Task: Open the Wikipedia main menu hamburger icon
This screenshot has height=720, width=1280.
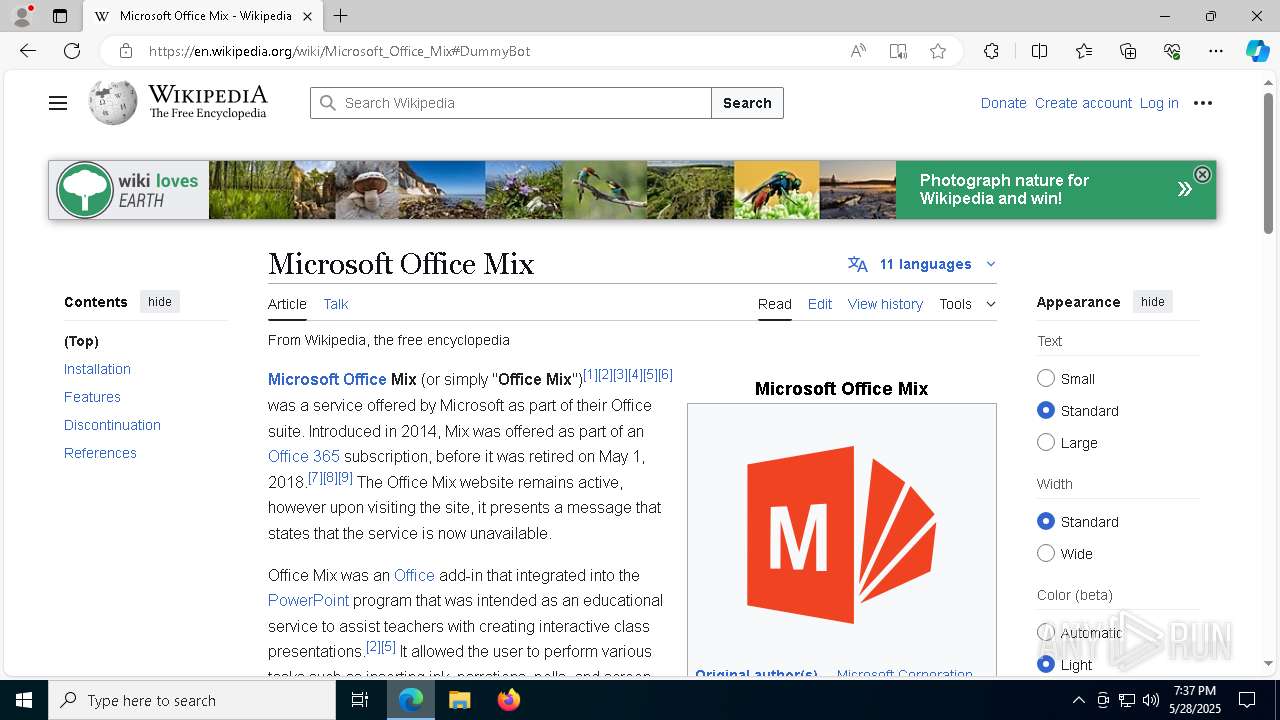Action: click(58, 103)
